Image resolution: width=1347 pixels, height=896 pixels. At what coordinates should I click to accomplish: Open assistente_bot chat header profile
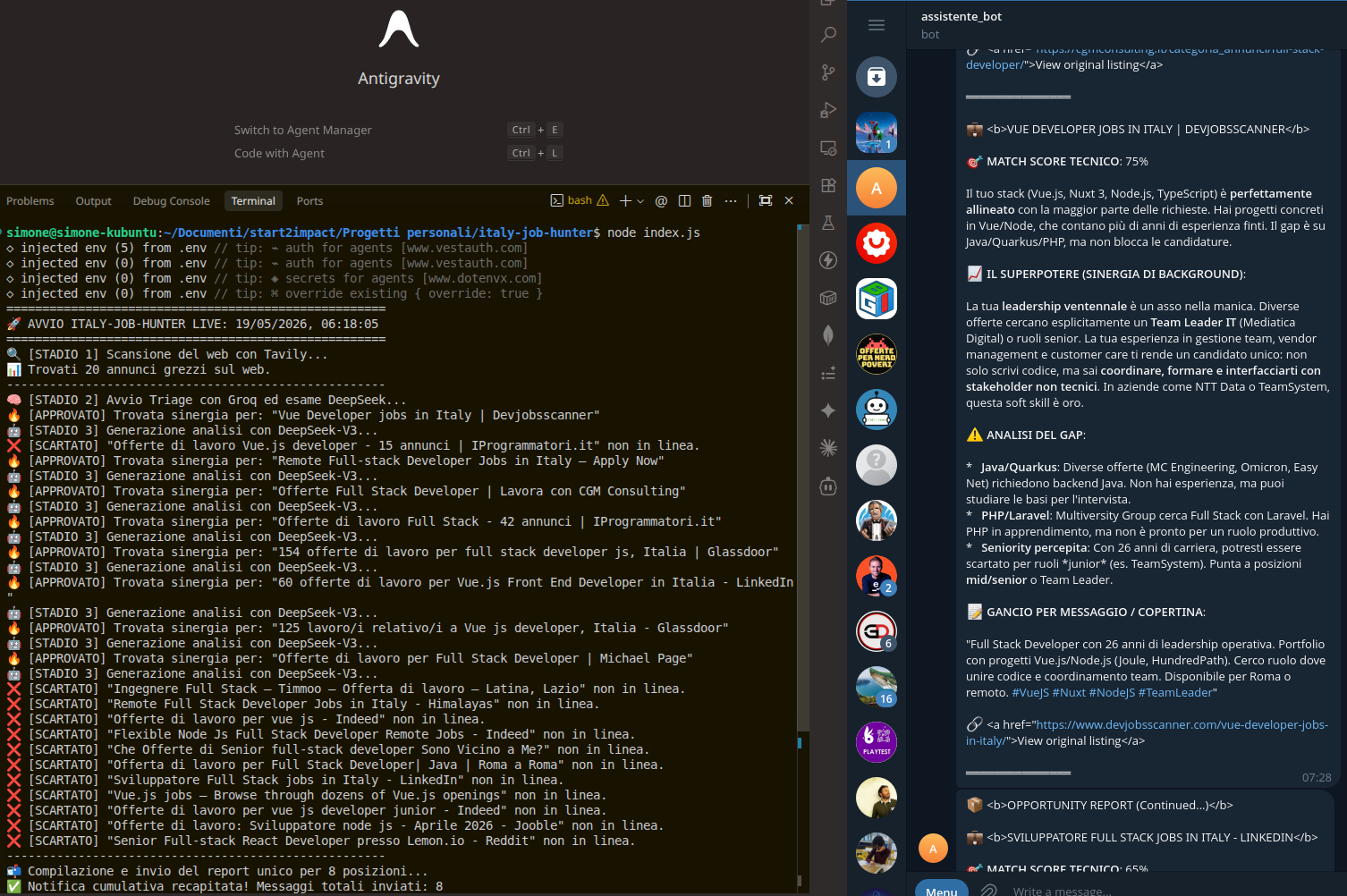[962, 25]
